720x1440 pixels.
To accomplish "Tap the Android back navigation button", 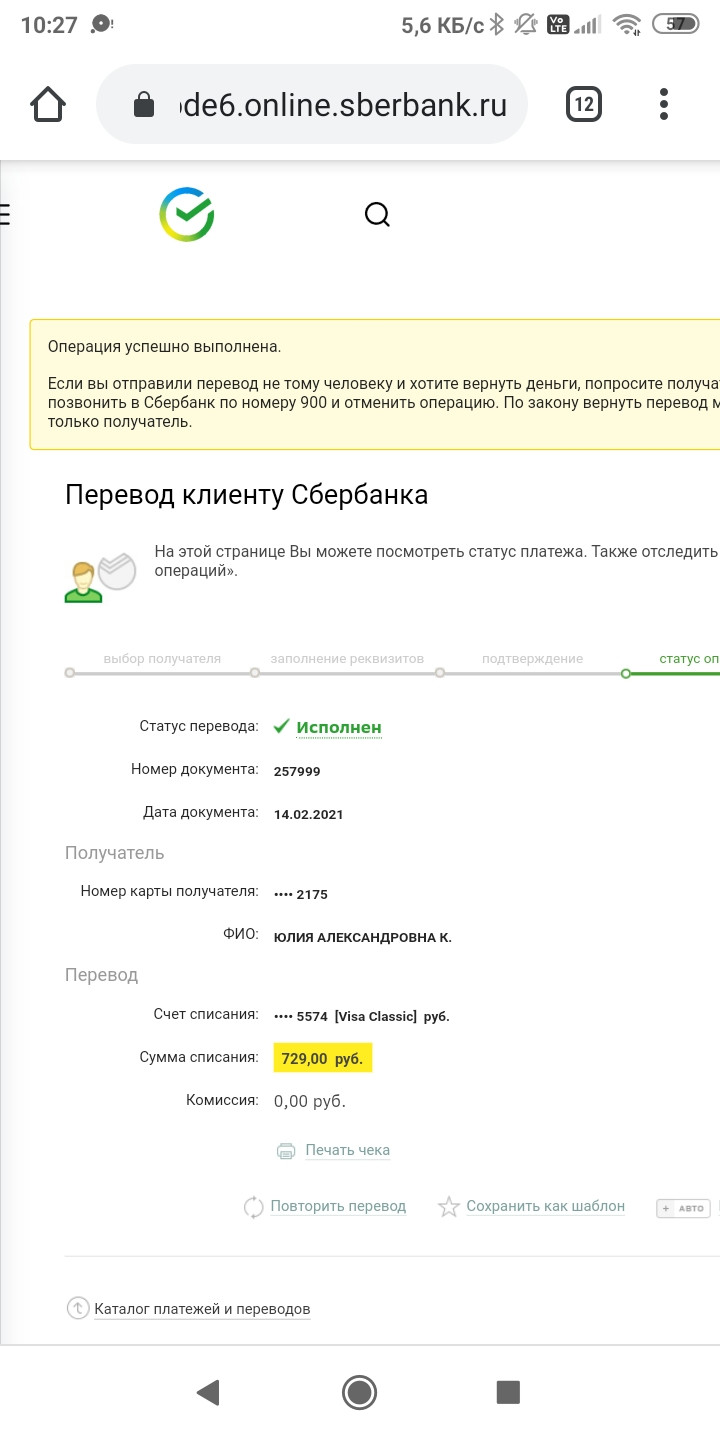I will (x=207, y=1392).
